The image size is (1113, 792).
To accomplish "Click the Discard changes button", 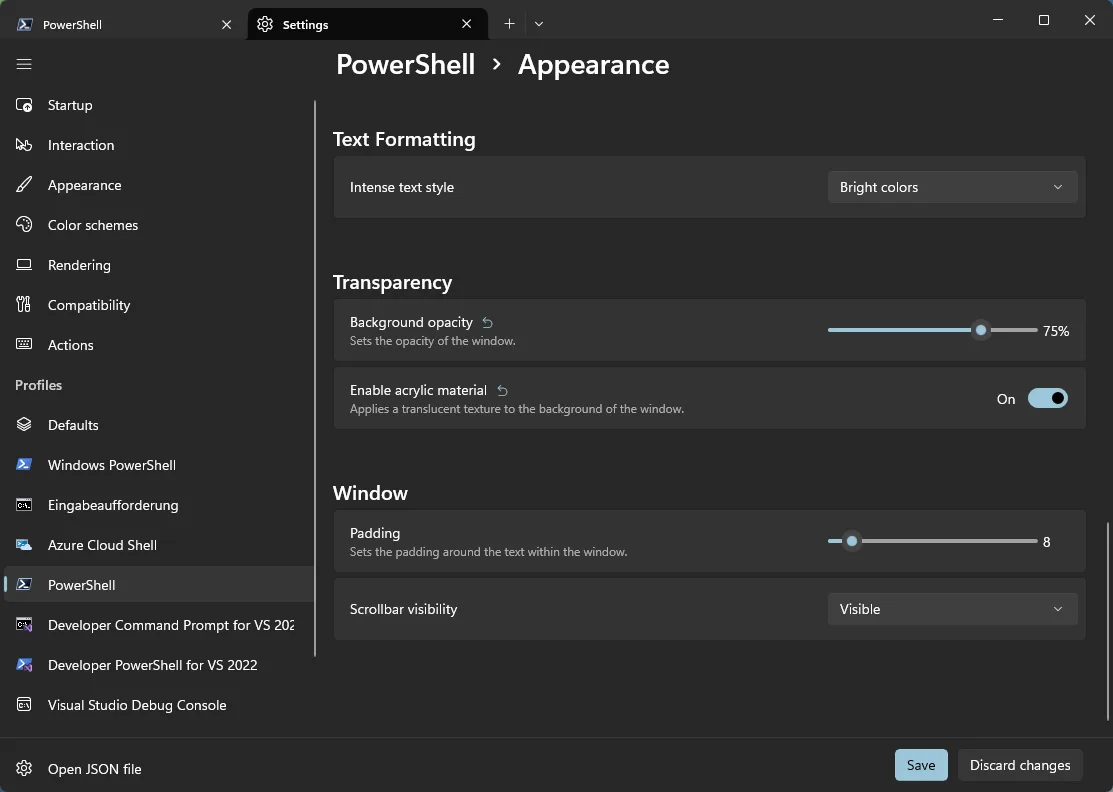I will coord(1019,765).
